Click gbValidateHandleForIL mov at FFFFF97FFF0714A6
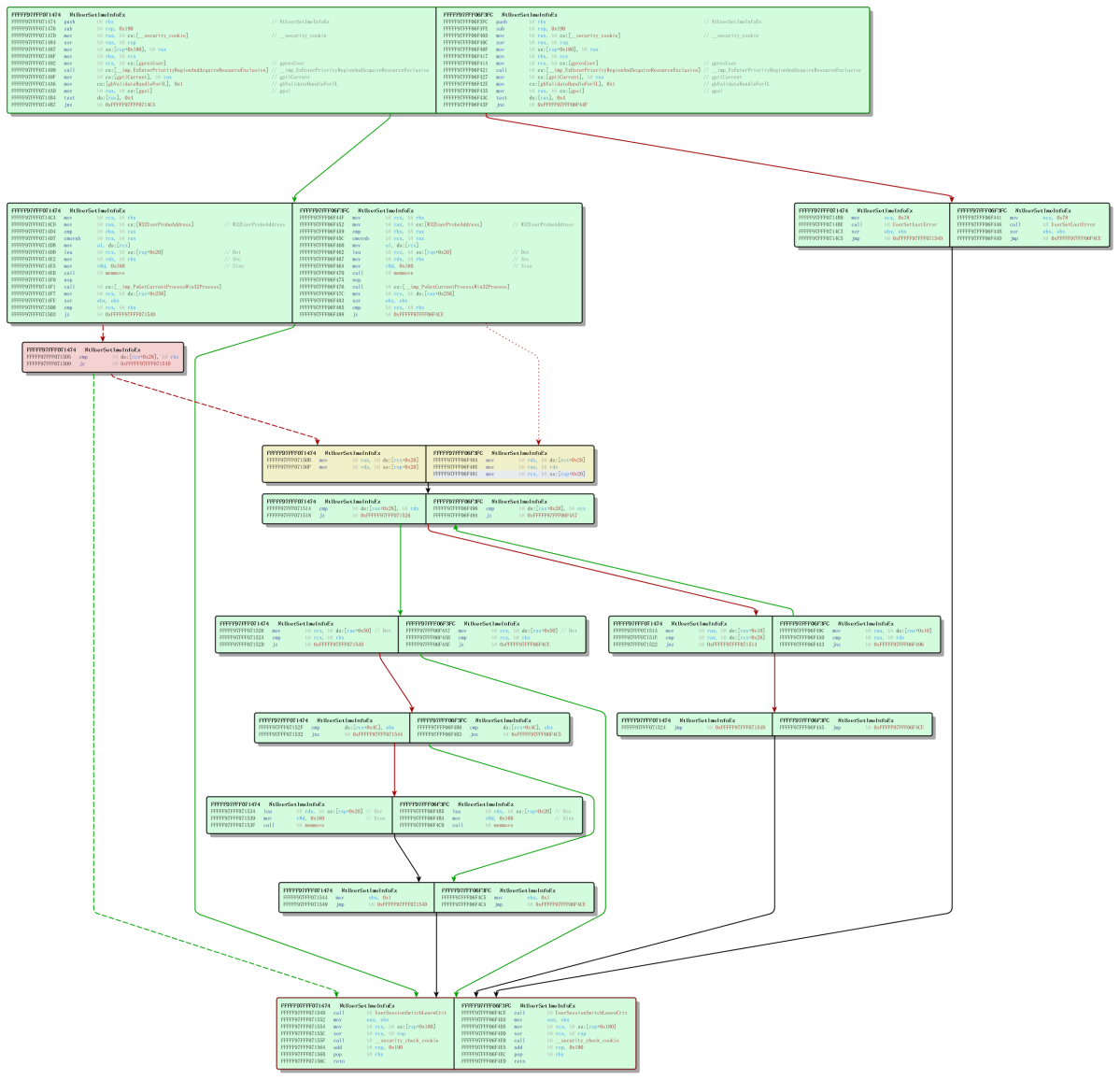The height and width of the screenshot is (1080, 1120). [x=97, y=84]
